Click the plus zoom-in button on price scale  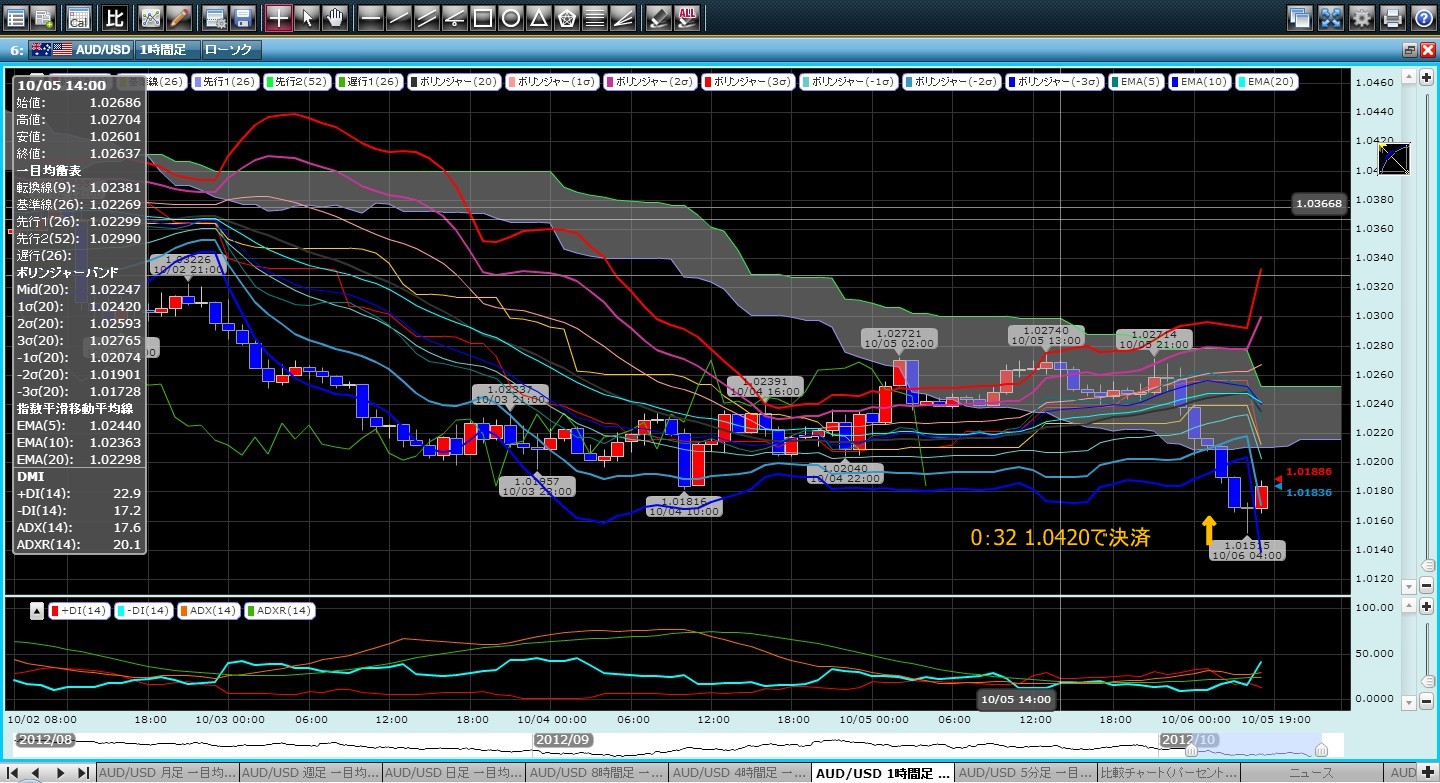pyautogui.click(x=1426, y=78)
